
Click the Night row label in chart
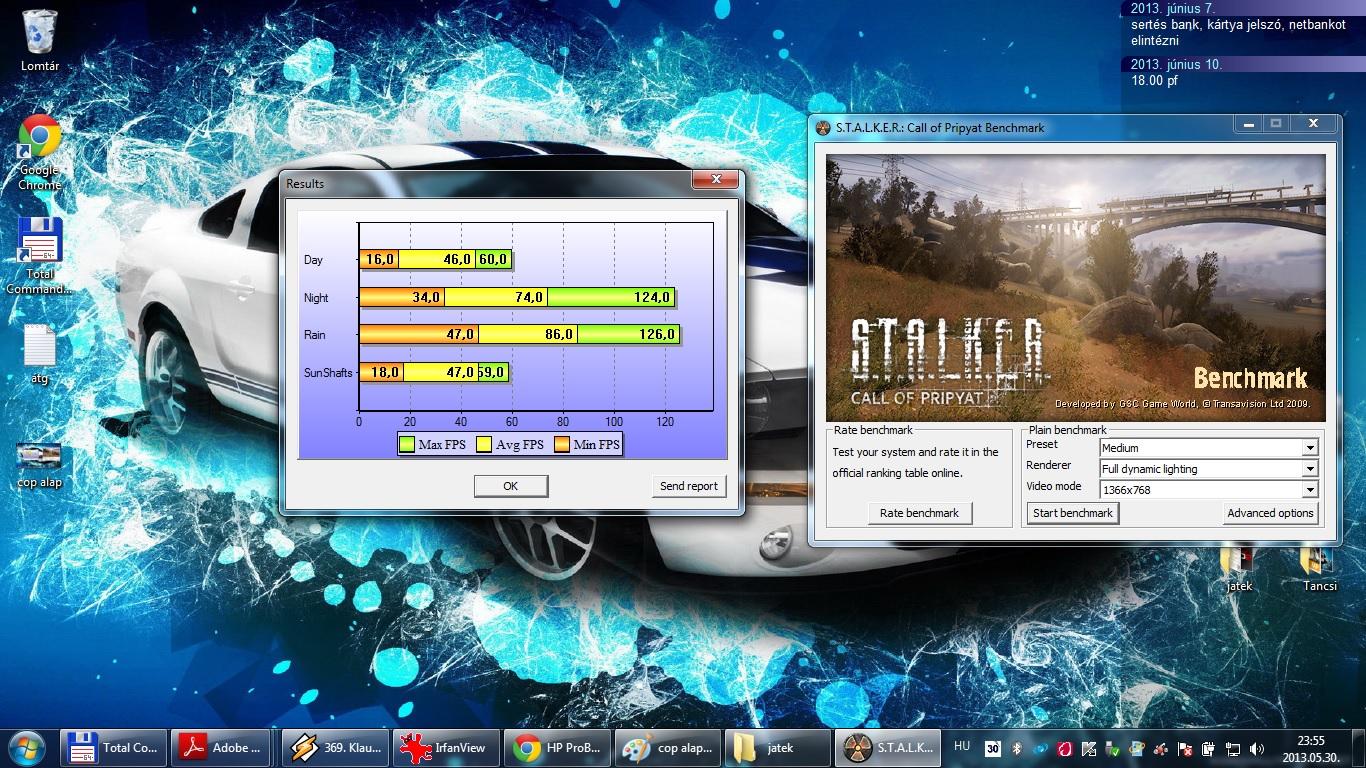tap(316, 298)
